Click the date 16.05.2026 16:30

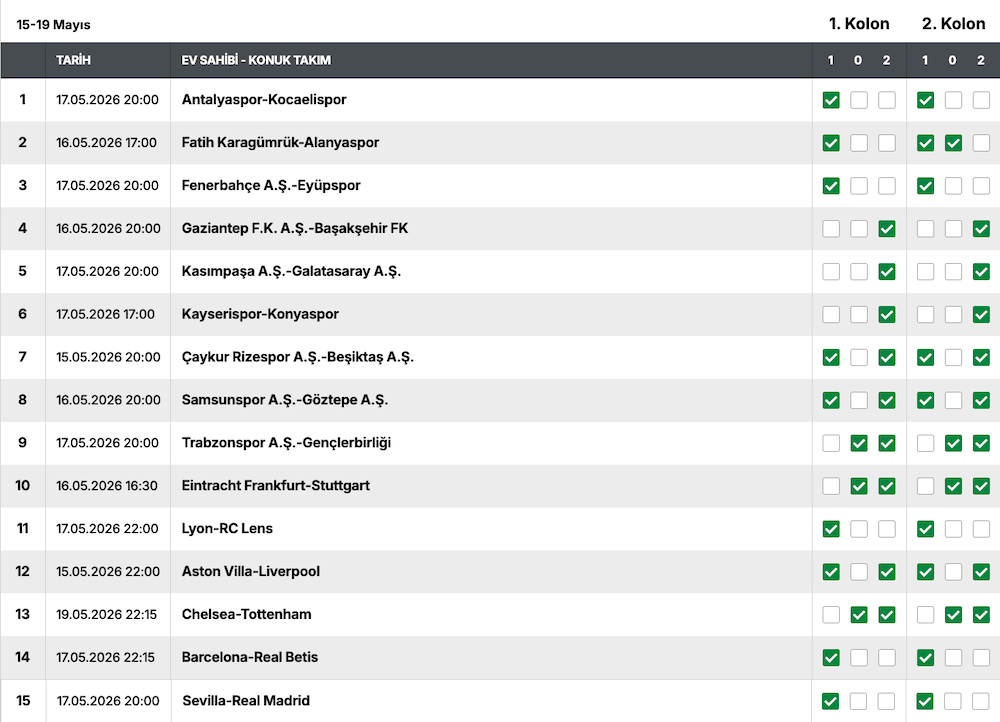107,485
